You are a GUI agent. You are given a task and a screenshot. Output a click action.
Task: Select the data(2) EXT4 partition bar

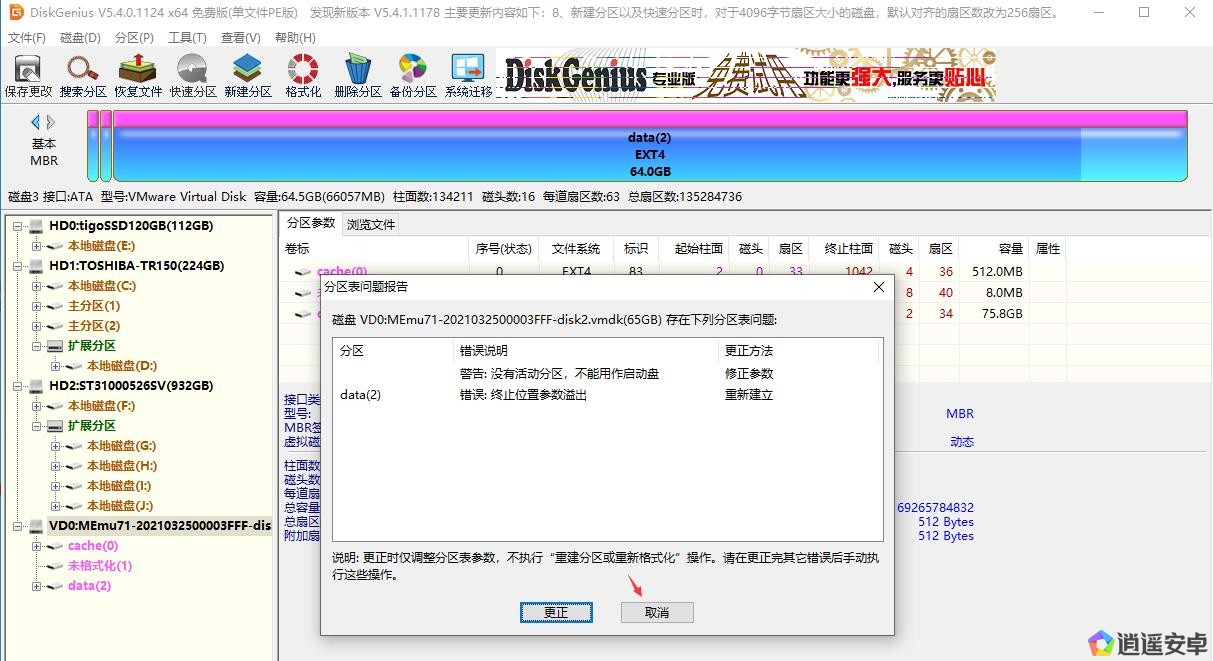[x=649, y=154]
